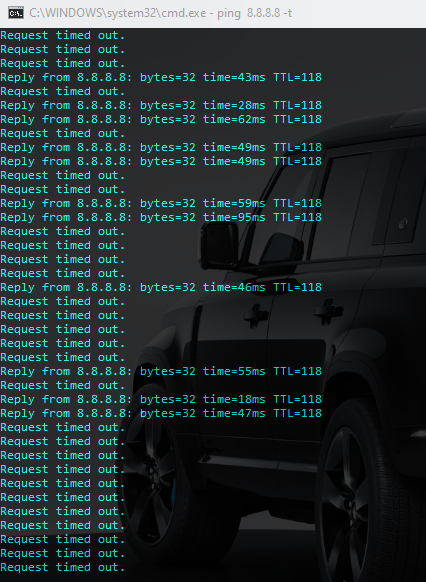This screenshot has width=426, height=582.
Task: Click the timed out line between 55ms and 18ms replies
Action: [x=62, y=385]
